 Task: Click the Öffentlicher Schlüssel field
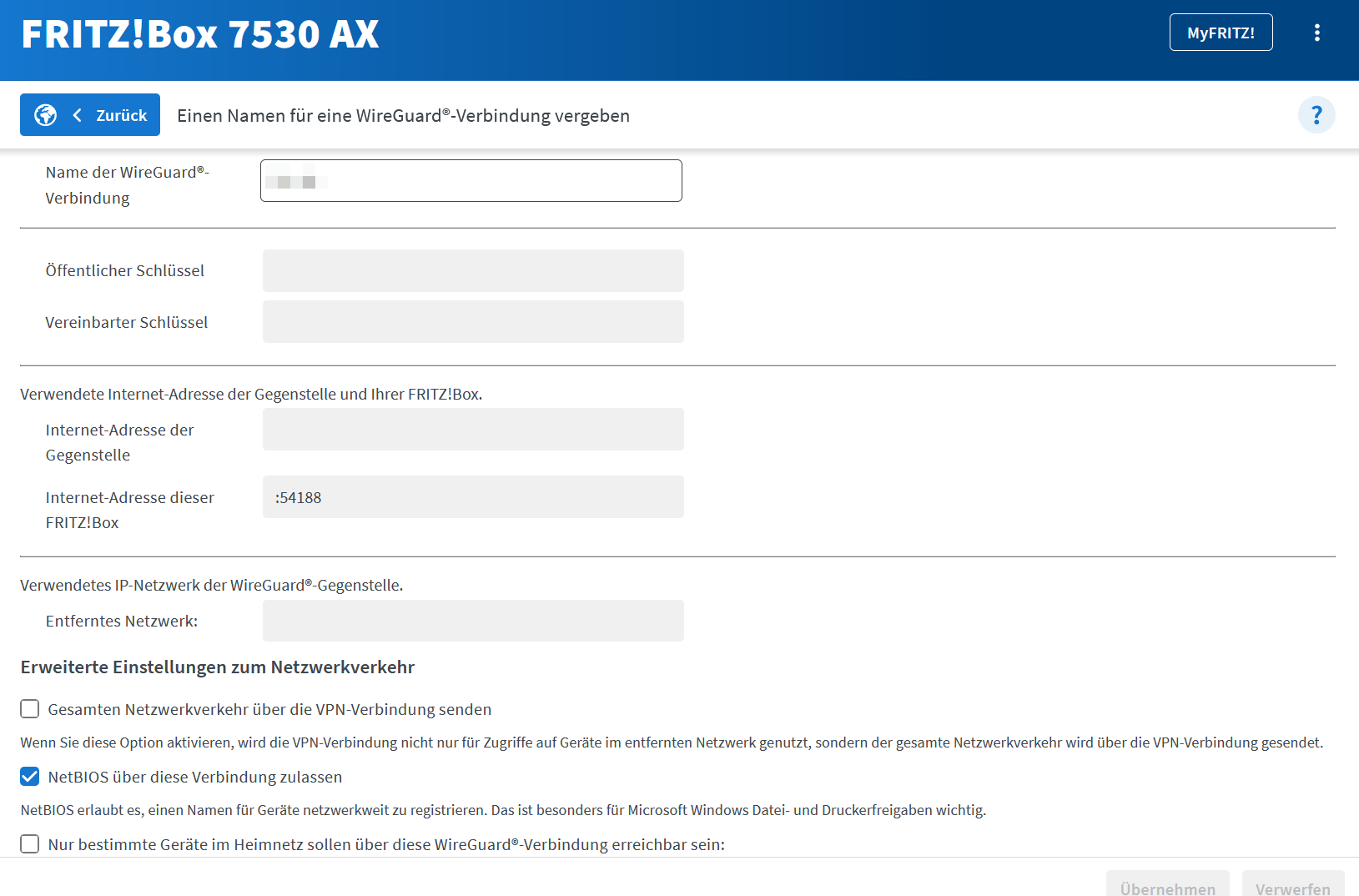point(473,270)
